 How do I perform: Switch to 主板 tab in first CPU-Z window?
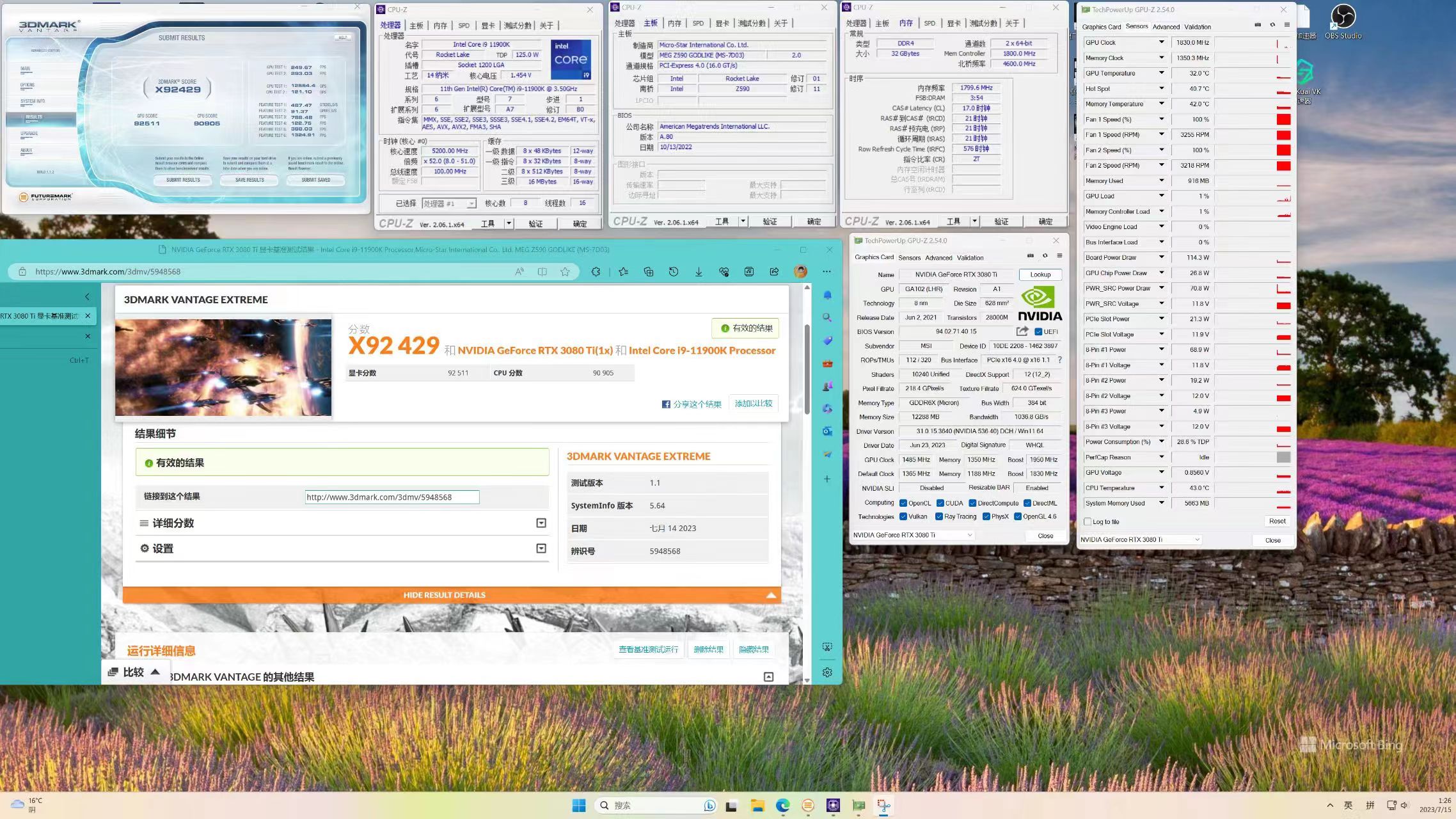[x=416, y=26]
